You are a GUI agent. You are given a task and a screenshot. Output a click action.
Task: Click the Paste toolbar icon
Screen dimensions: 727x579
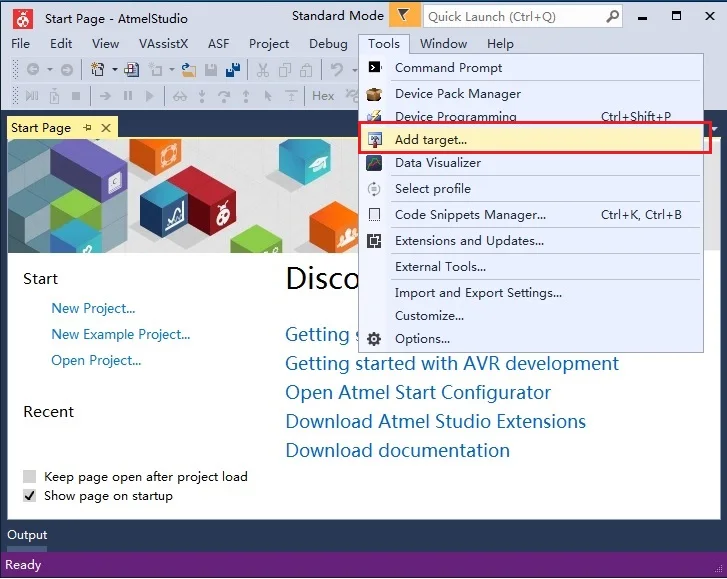tap(306, 70)
